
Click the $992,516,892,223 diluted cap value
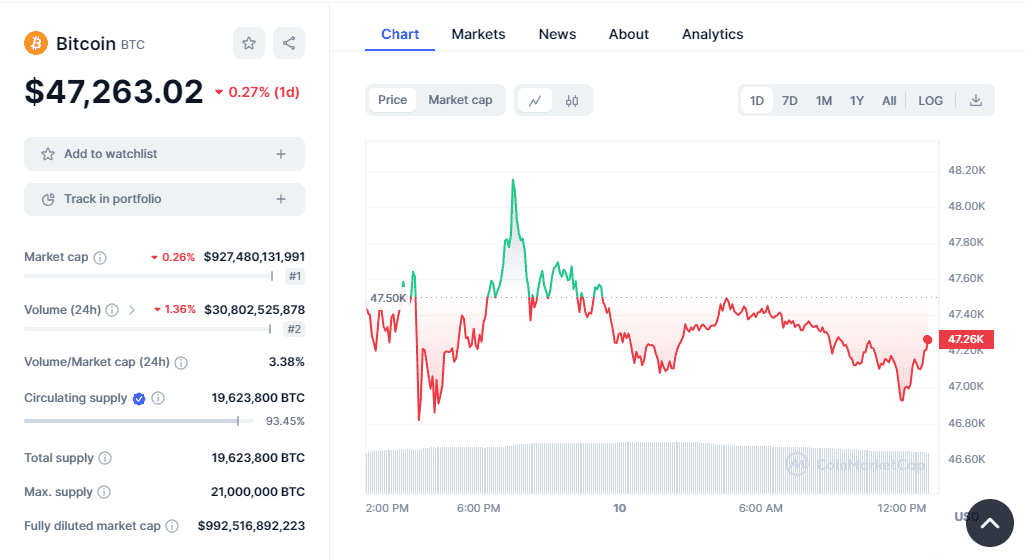pos(251,526)
